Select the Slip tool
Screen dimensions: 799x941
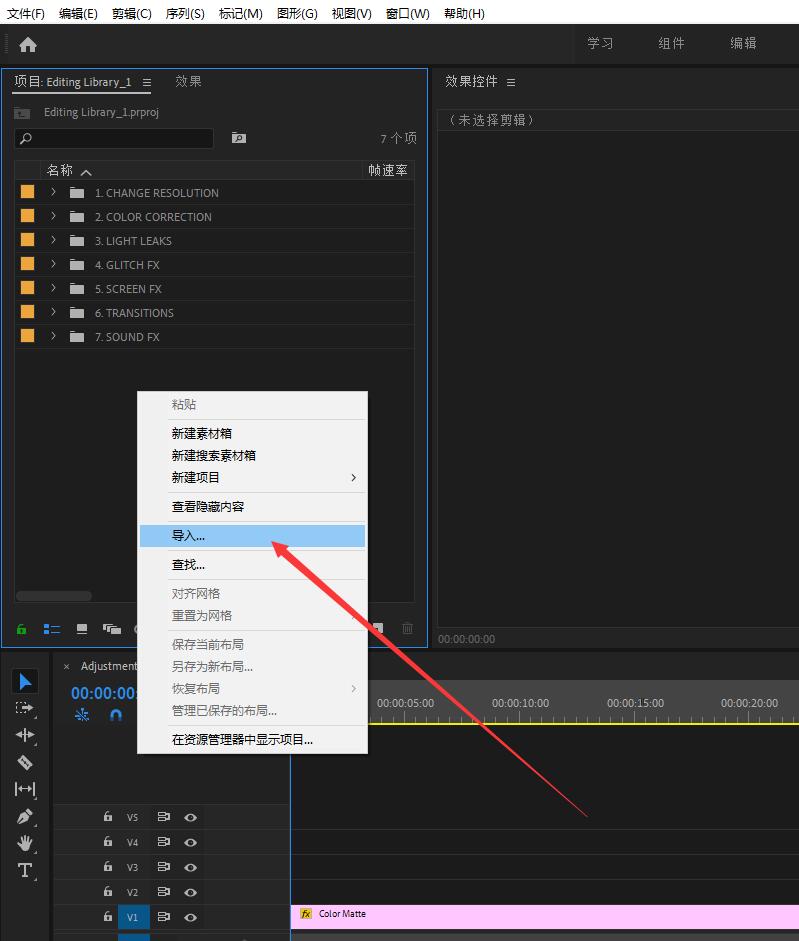point(25,789)
